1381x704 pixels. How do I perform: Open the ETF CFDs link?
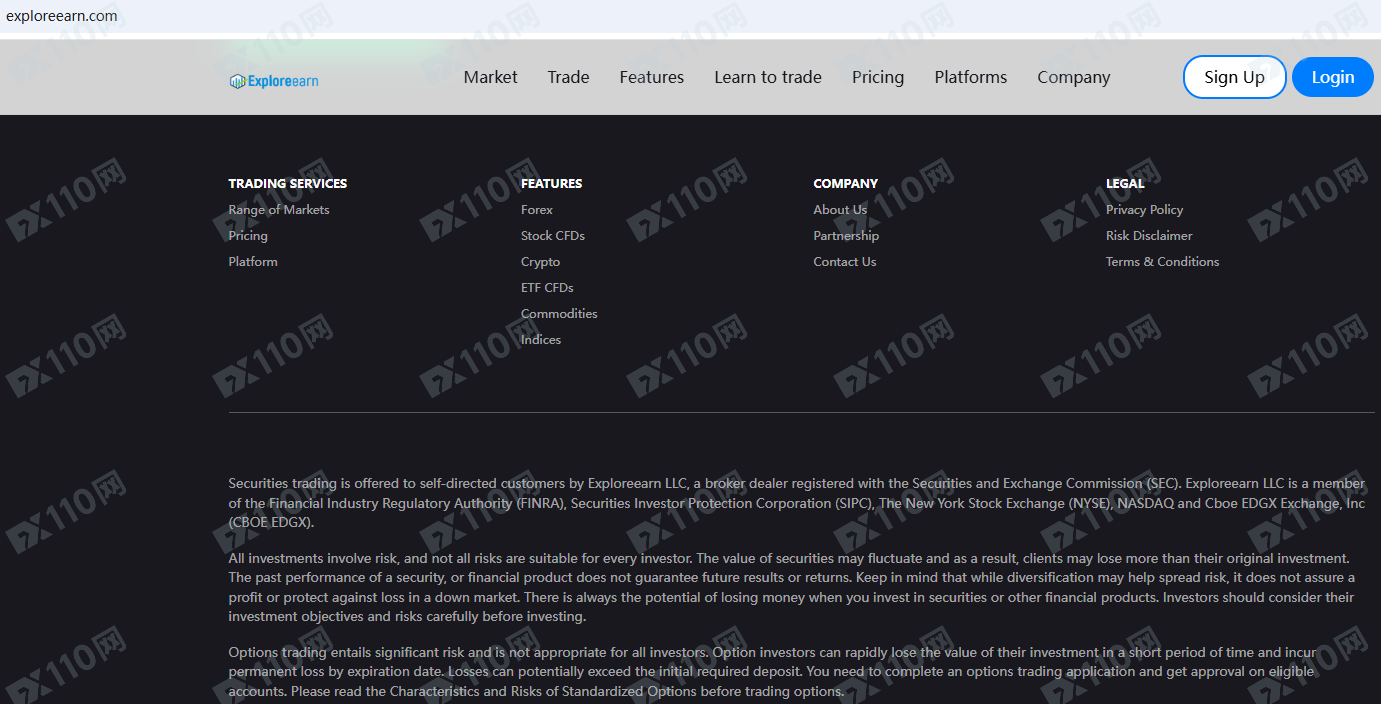pos(547,288)
